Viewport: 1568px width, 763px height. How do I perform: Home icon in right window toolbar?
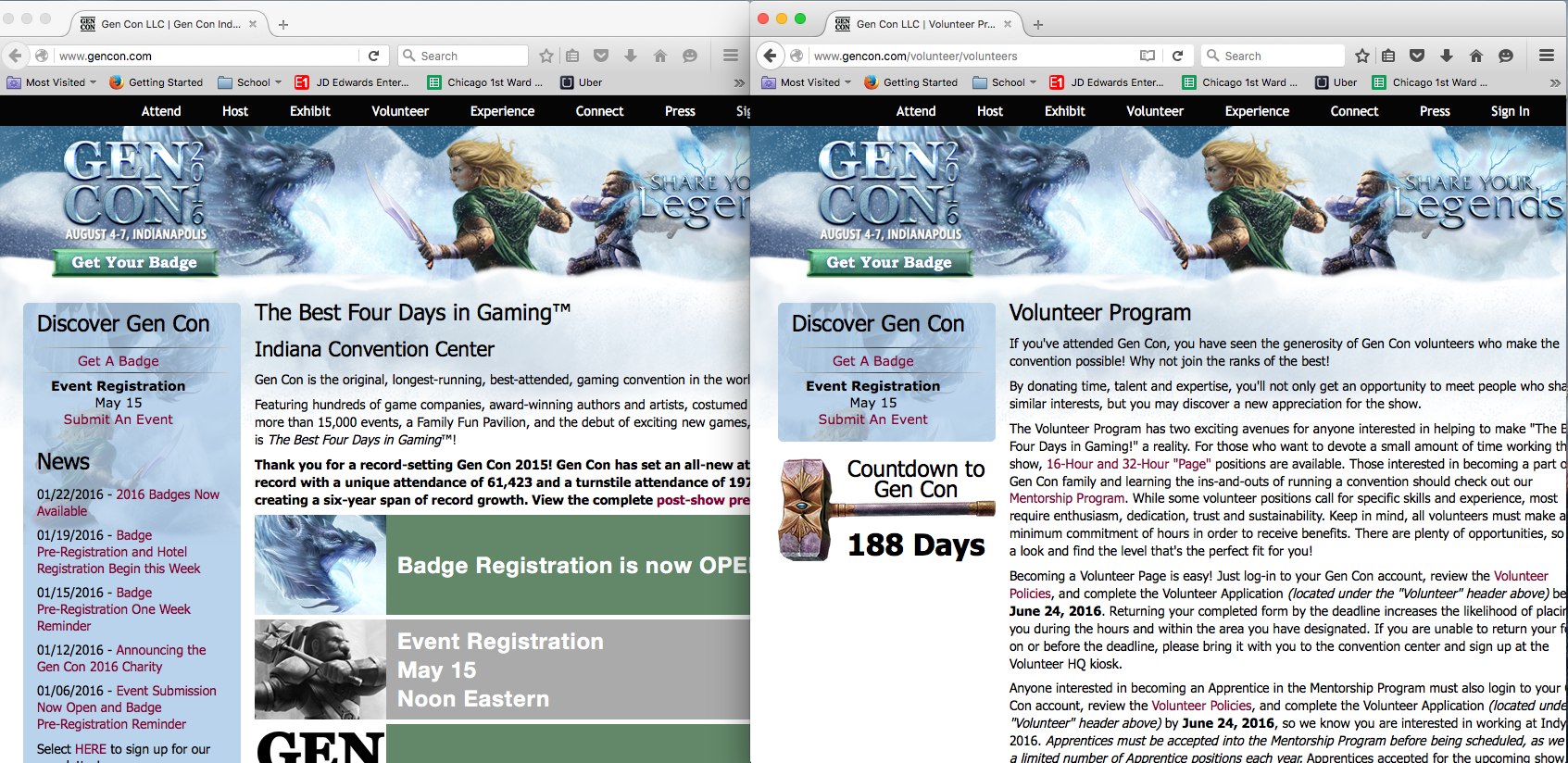(1476, 56)
